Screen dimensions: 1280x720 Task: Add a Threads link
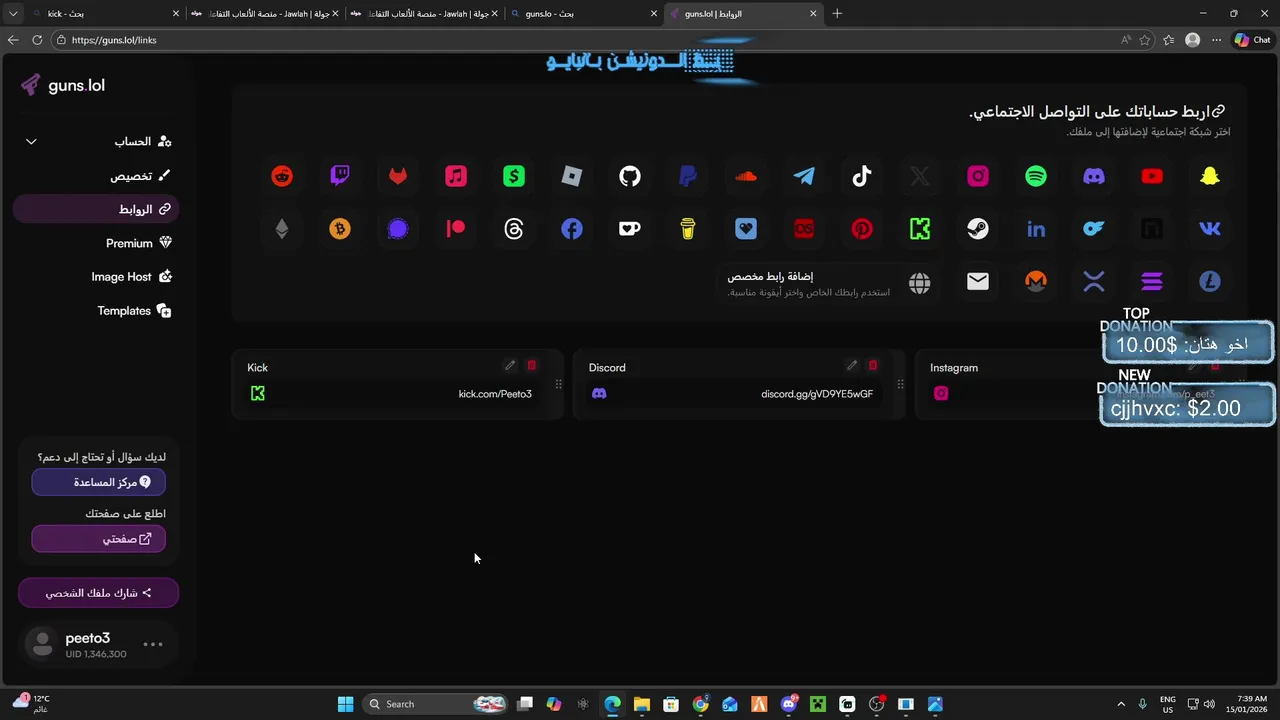coord(514,229)
